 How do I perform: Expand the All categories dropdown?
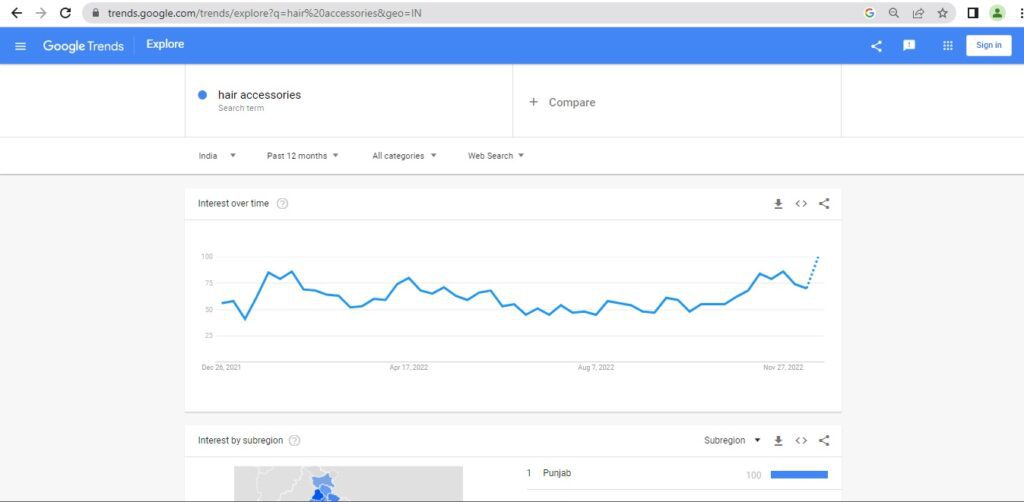click(404, 156)
